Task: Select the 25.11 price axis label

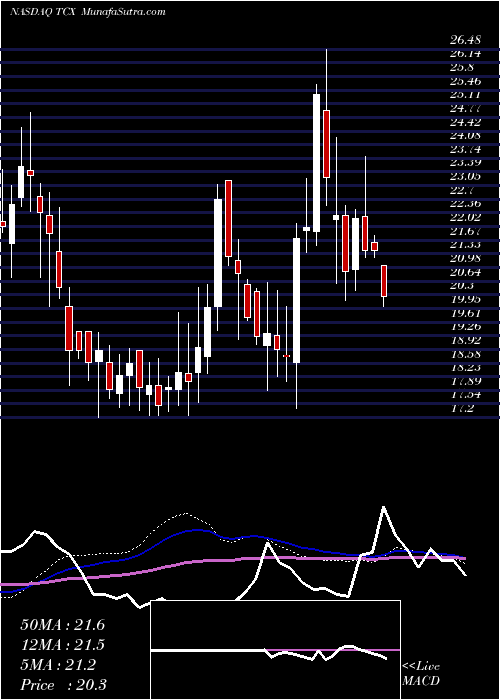Action: pyautogui.click(x=465, y=95)
